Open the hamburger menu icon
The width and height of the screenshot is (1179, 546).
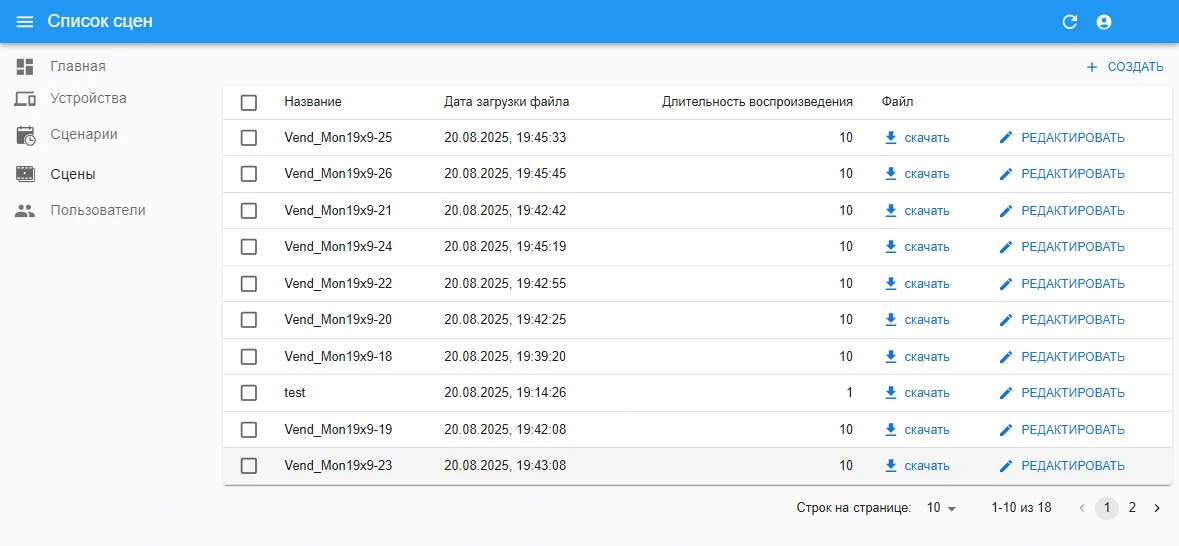tap(25, 22)
